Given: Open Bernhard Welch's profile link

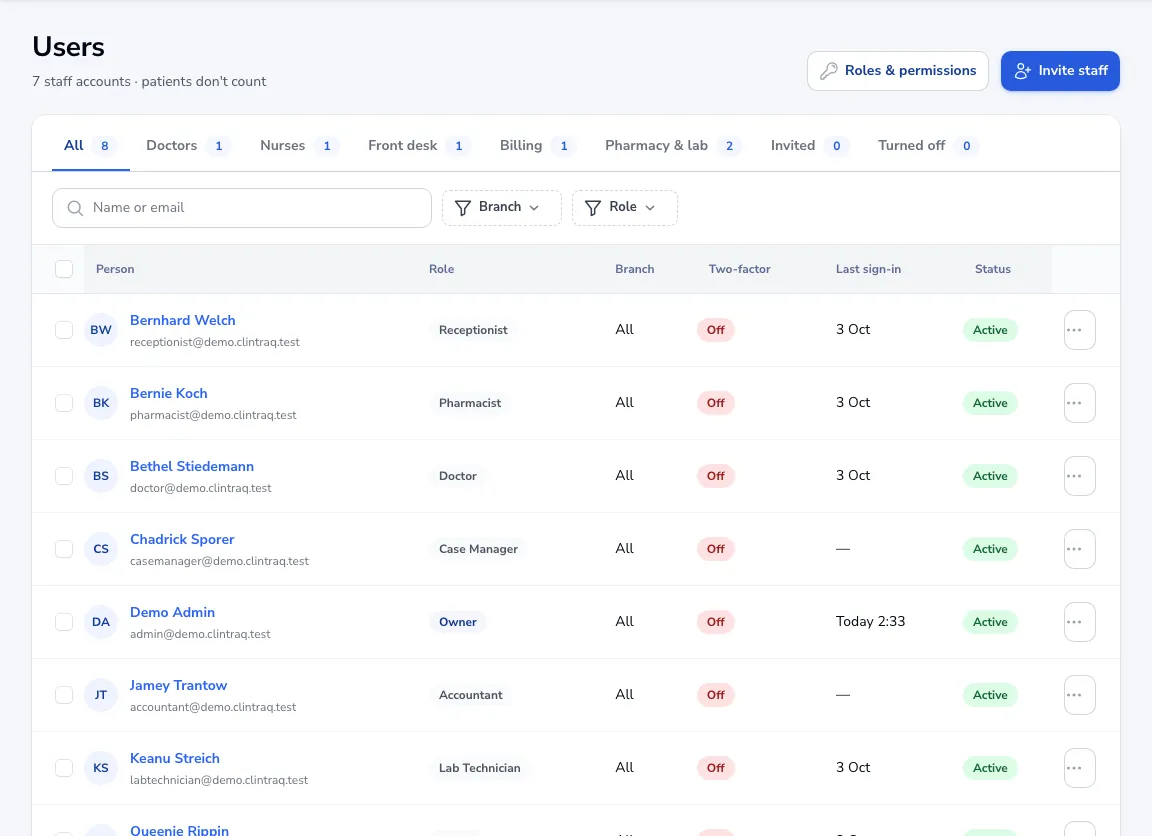Looking at the screenshot, I should pos(183,320).
